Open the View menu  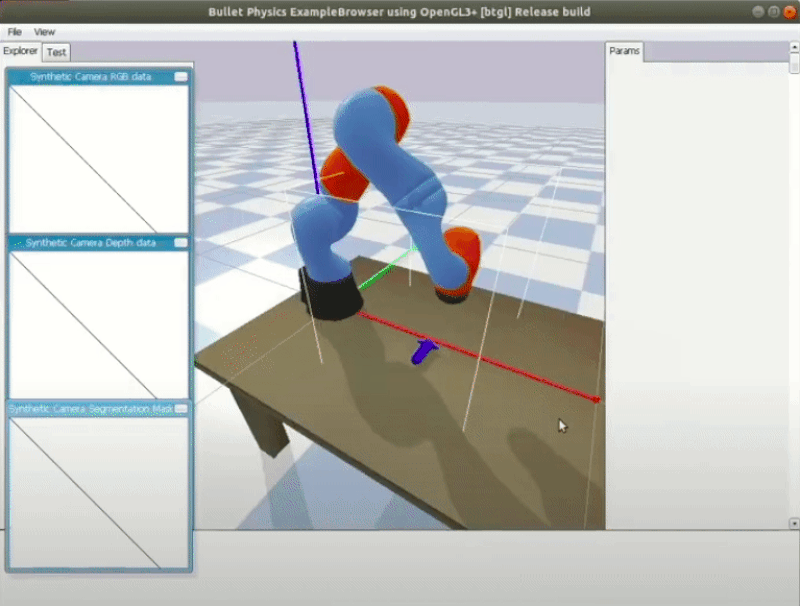pos(45,32)
